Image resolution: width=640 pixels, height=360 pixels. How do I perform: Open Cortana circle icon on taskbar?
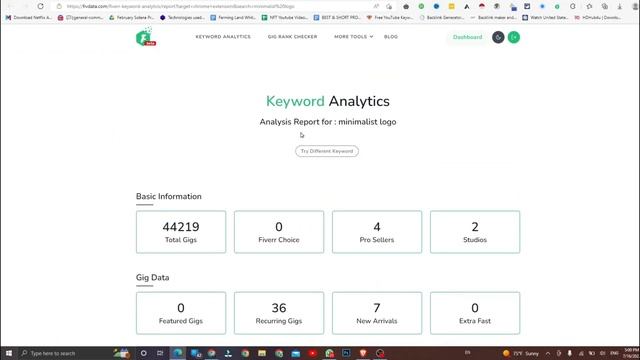[x=143, y=353]
